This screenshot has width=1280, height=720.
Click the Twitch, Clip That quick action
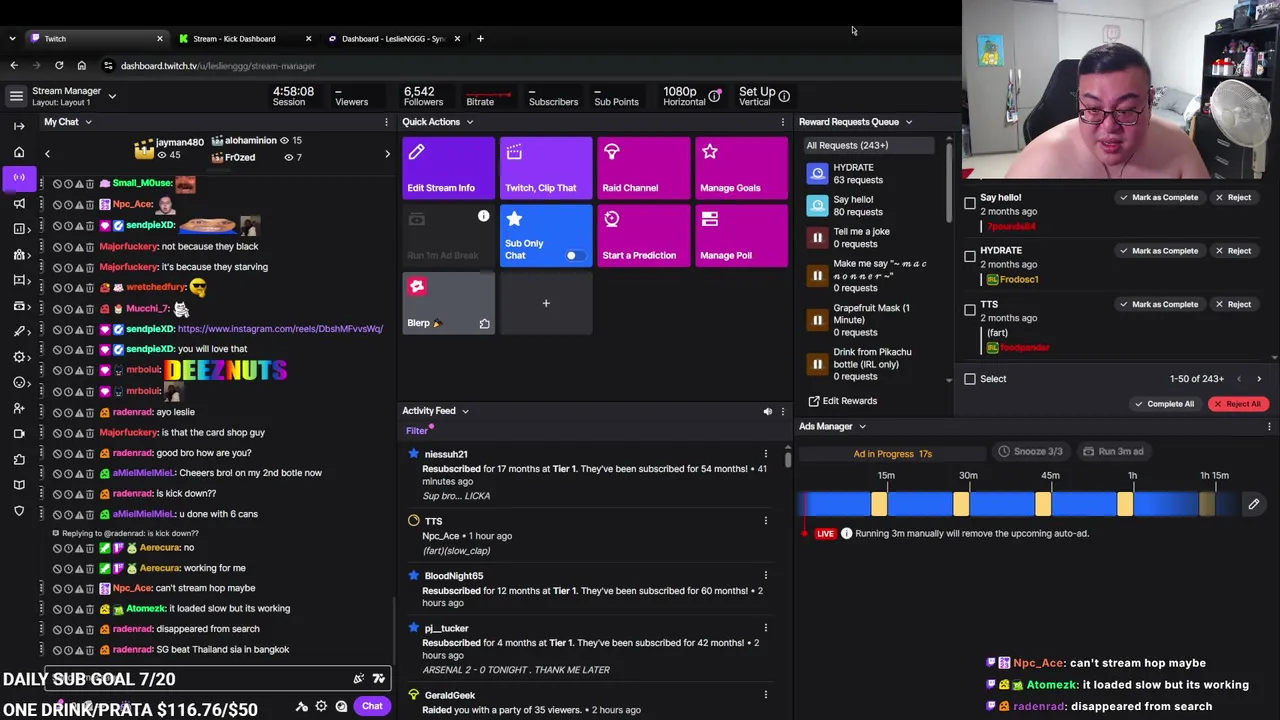tap(546, 167)
